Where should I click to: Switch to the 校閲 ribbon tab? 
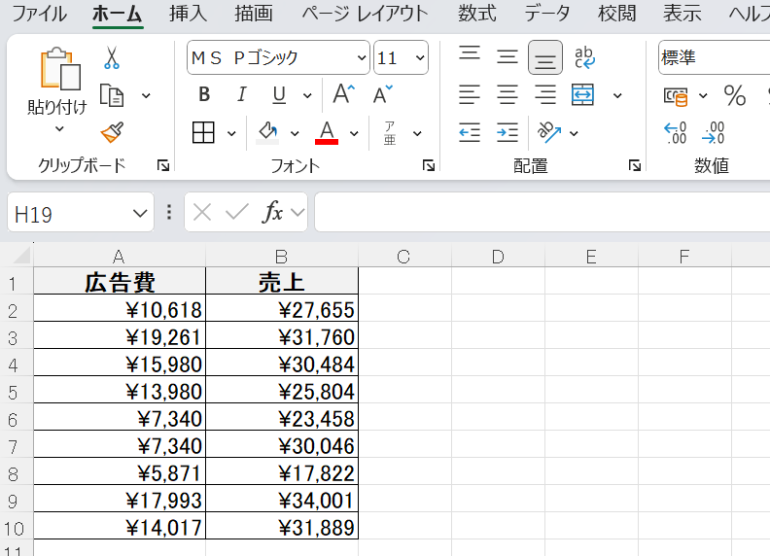[x=617, y=14]
